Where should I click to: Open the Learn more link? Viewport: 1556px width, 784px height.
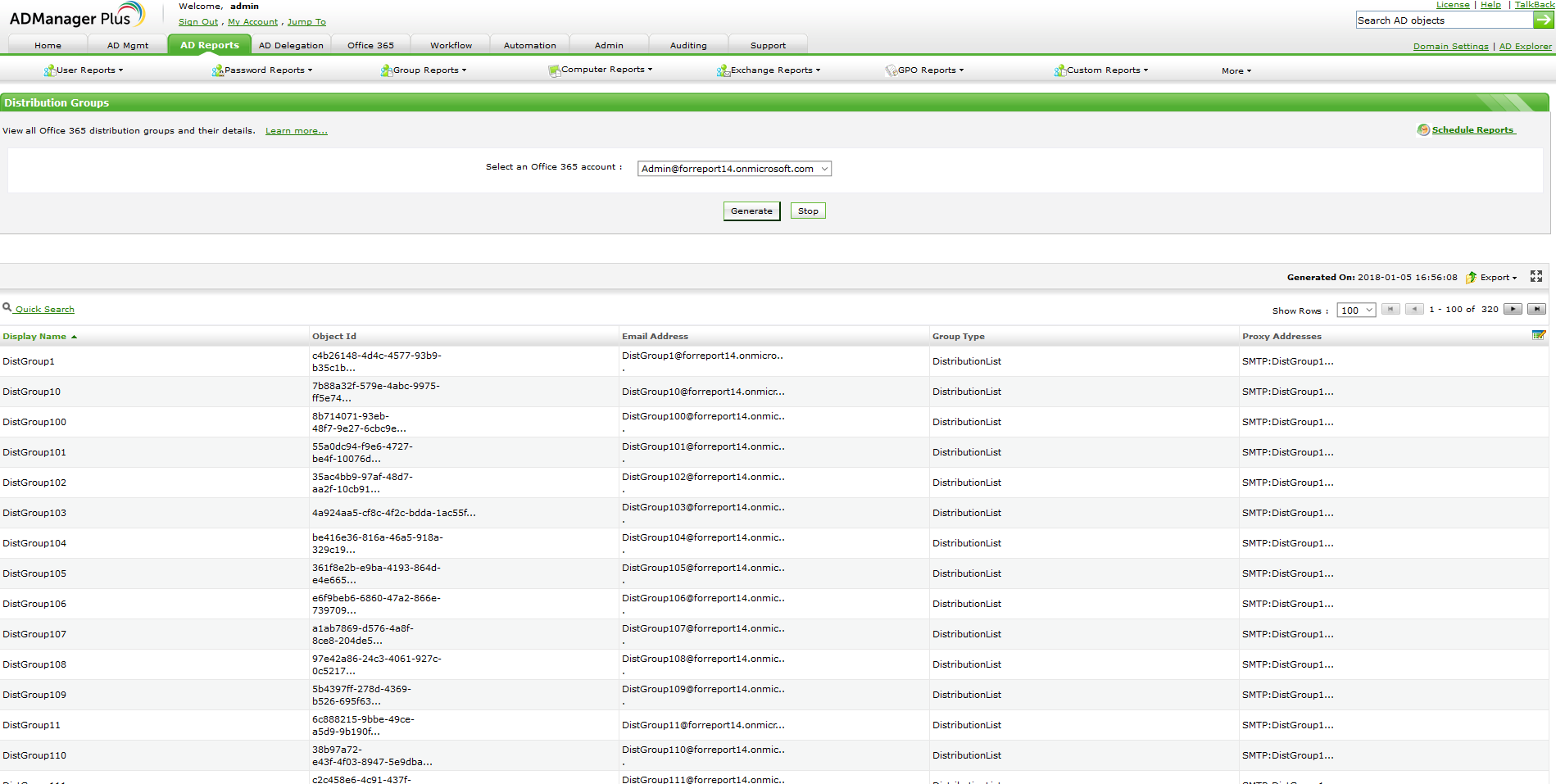296,131
